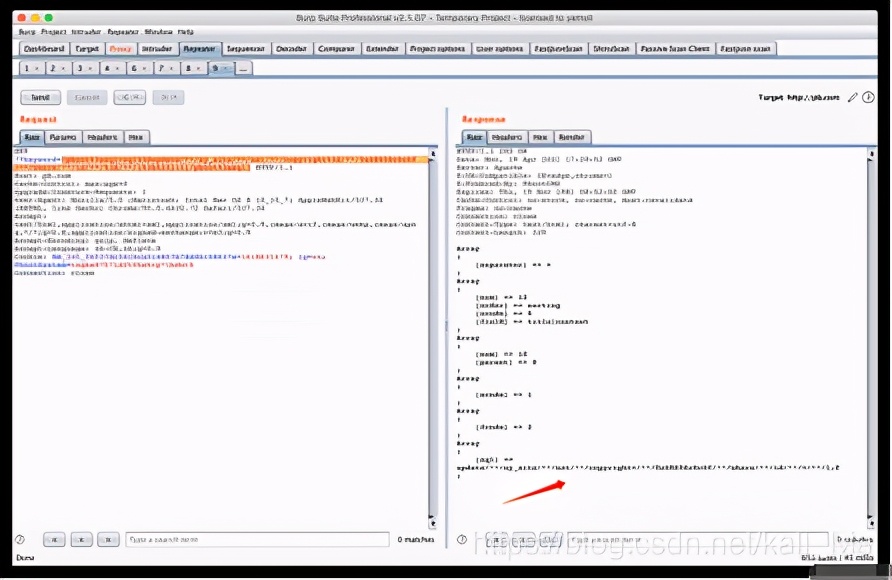This screenshot has height=580, width=892.
Task: Switch to the Sequencer tab
Action: [246, 49]
